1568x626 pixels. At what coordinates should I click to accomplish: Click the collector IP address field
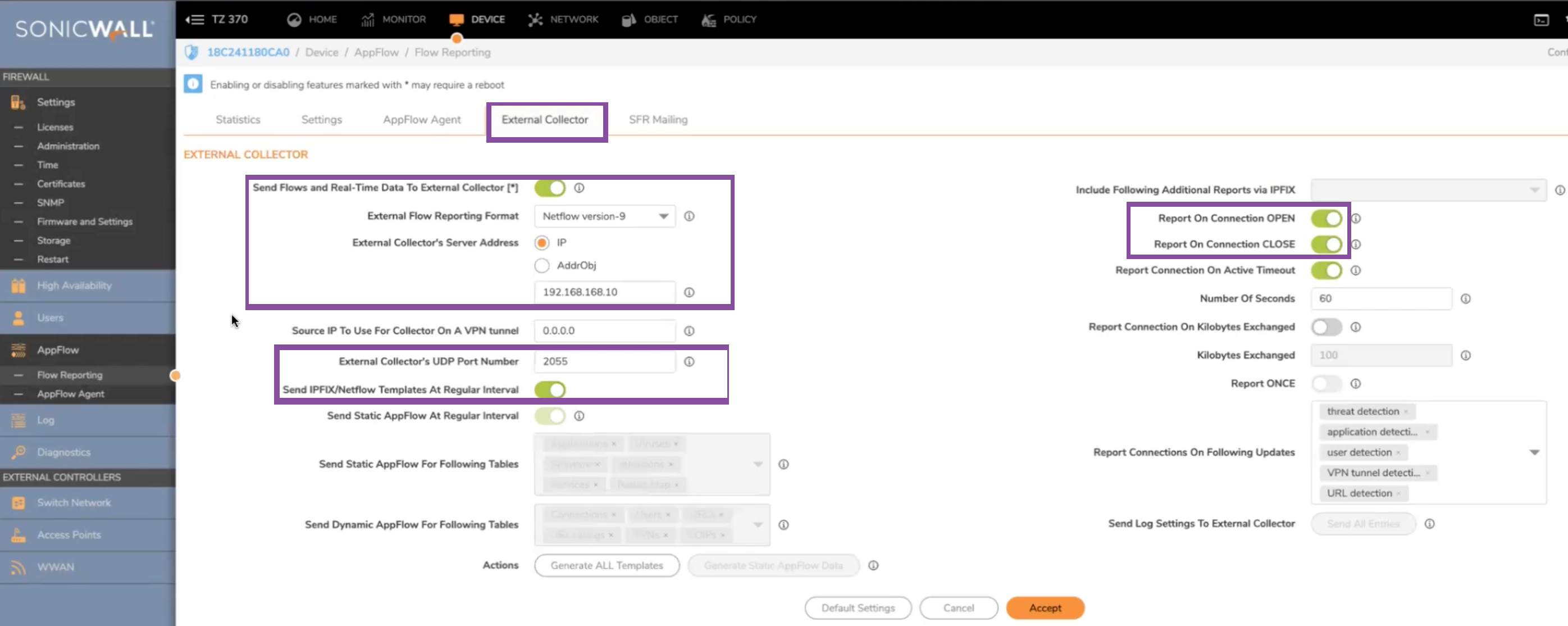click(x=605, y=292)
